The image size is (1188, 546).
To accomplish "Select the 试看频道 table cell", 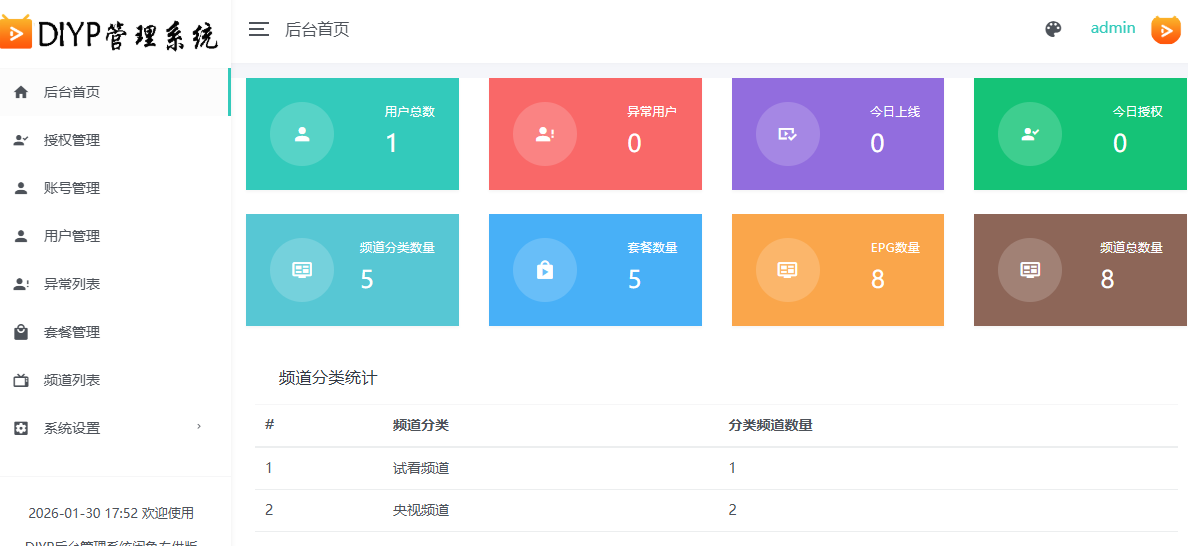I will (421, 468).
